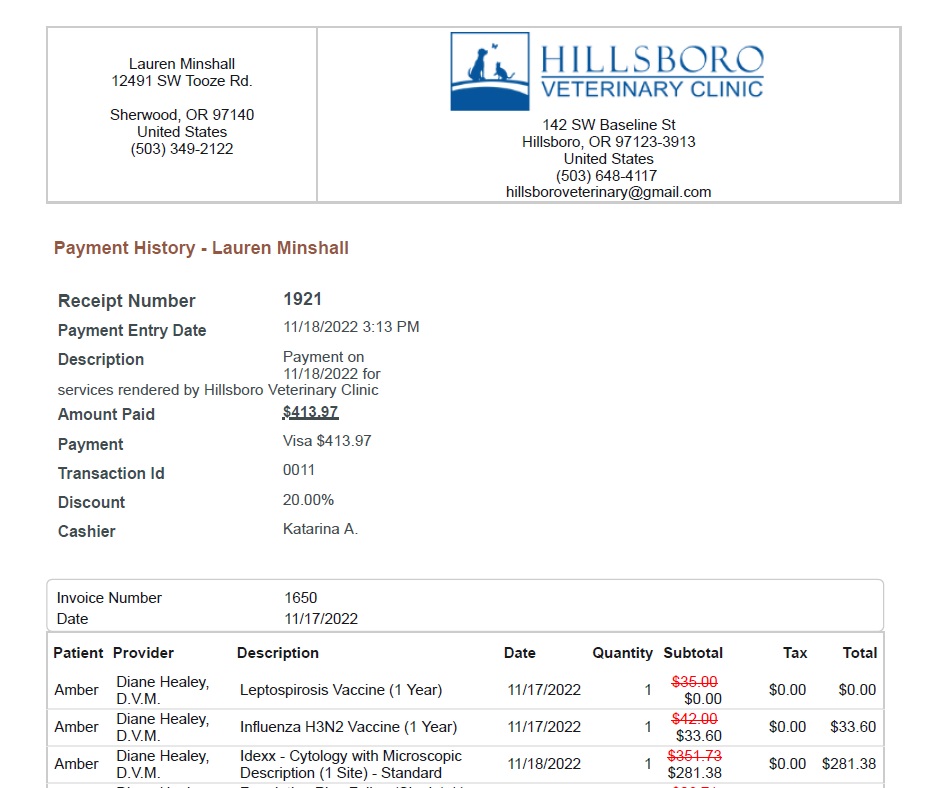Click the struck-through $35.00 price
This screenshot has height=788, width=930.
coord(695,682)
